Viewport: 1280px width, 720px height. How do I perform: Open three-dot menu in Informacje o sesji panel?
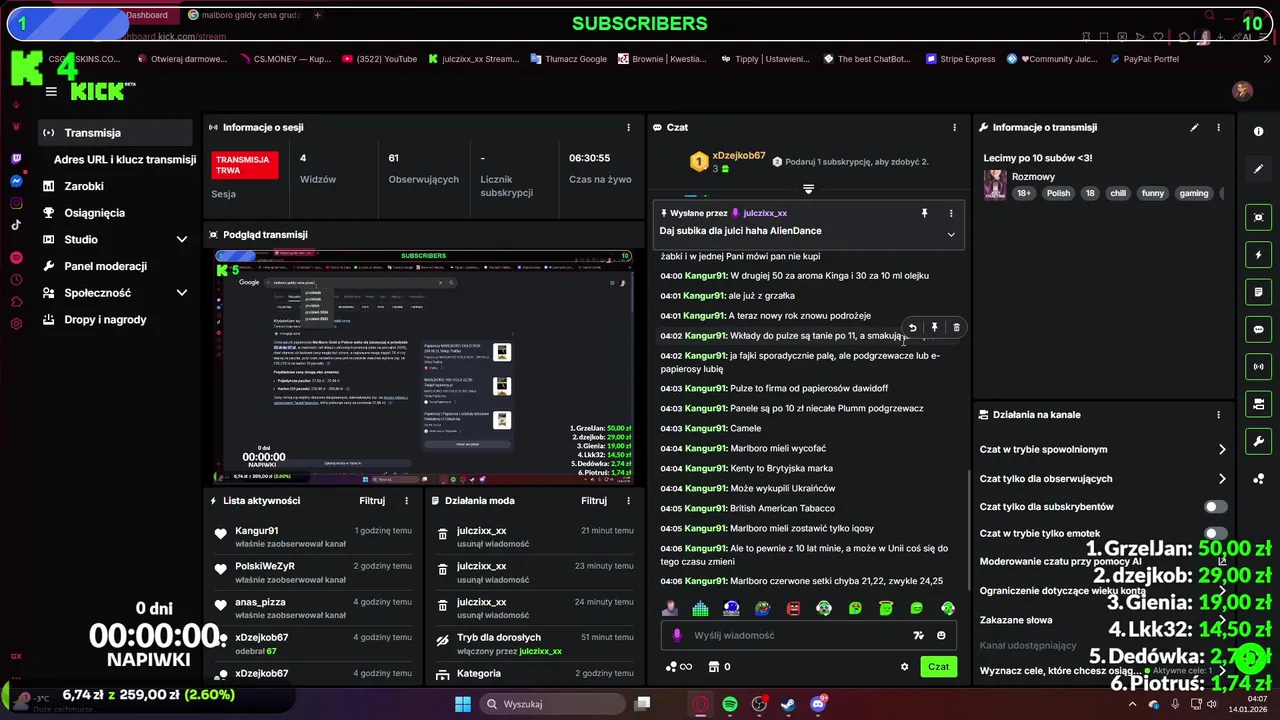click(x=629, y=128)
